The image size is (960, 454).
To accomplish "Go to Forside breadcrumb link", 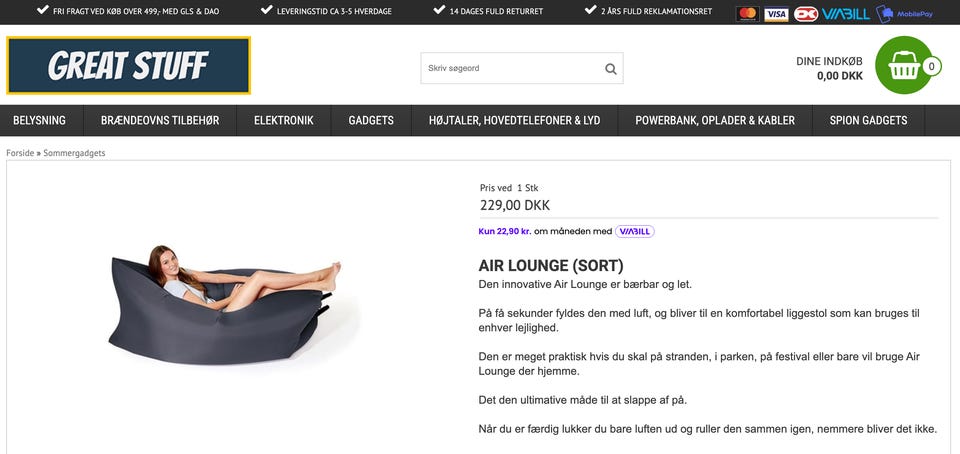I will [x=20, y=153].
